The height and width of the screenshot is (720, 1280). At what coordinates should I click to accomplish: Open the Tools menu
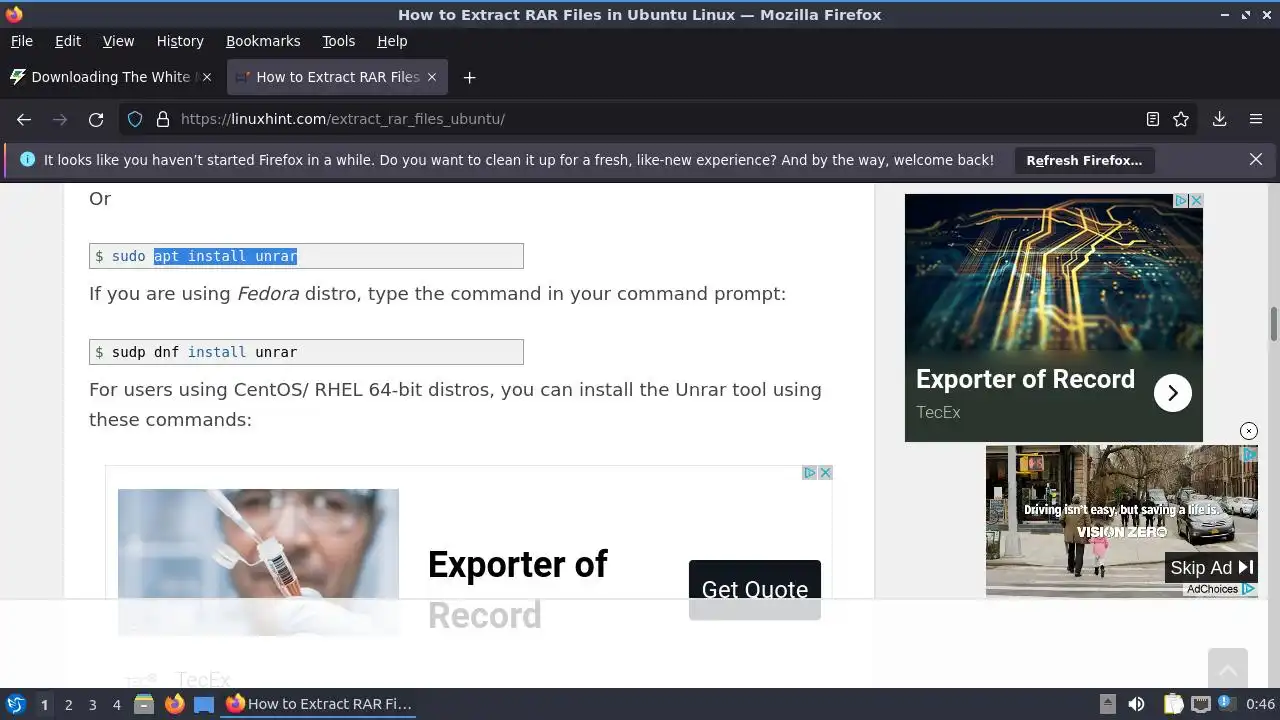pos(338,41)
